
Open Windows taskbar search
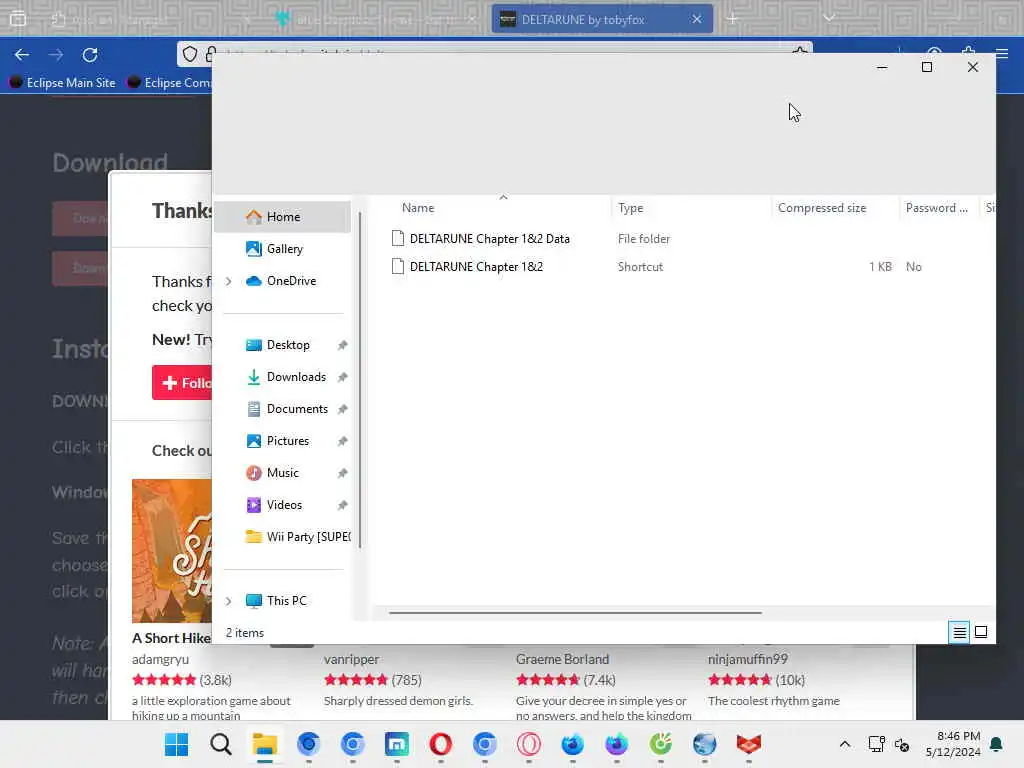click(221, 744)
